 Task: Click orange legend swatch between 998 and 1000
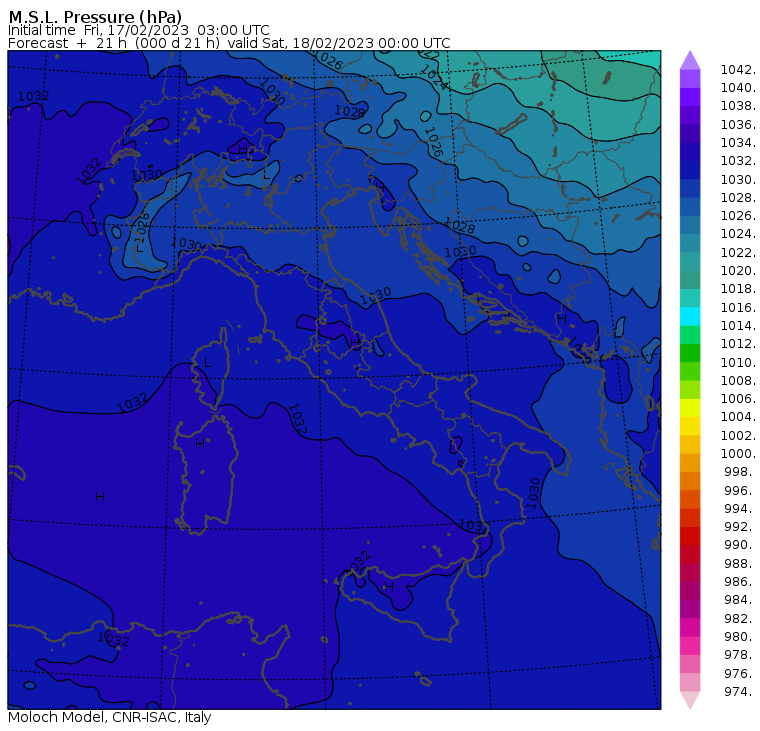pyautogui.click(x=690, y=463)
